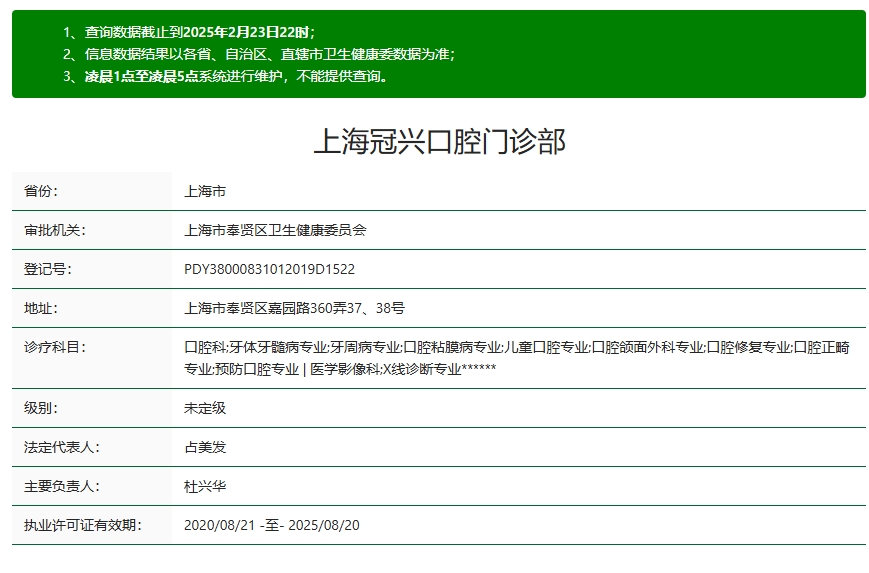Click the 省份 field label

41,191
